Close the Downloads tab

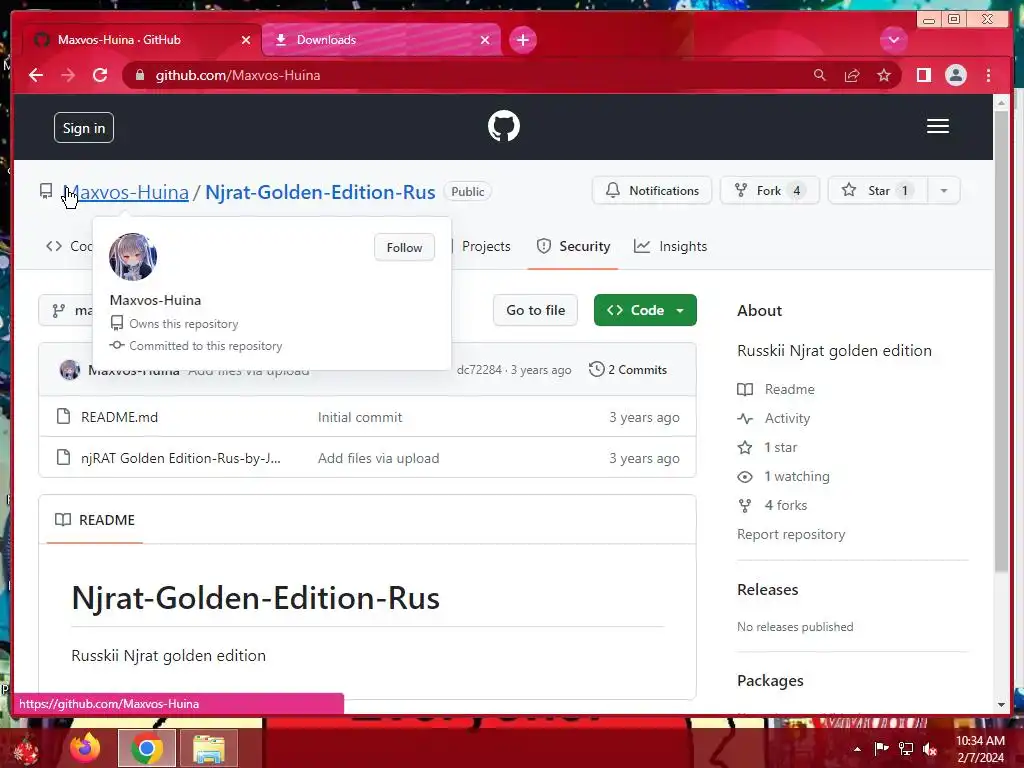[485, 40]
